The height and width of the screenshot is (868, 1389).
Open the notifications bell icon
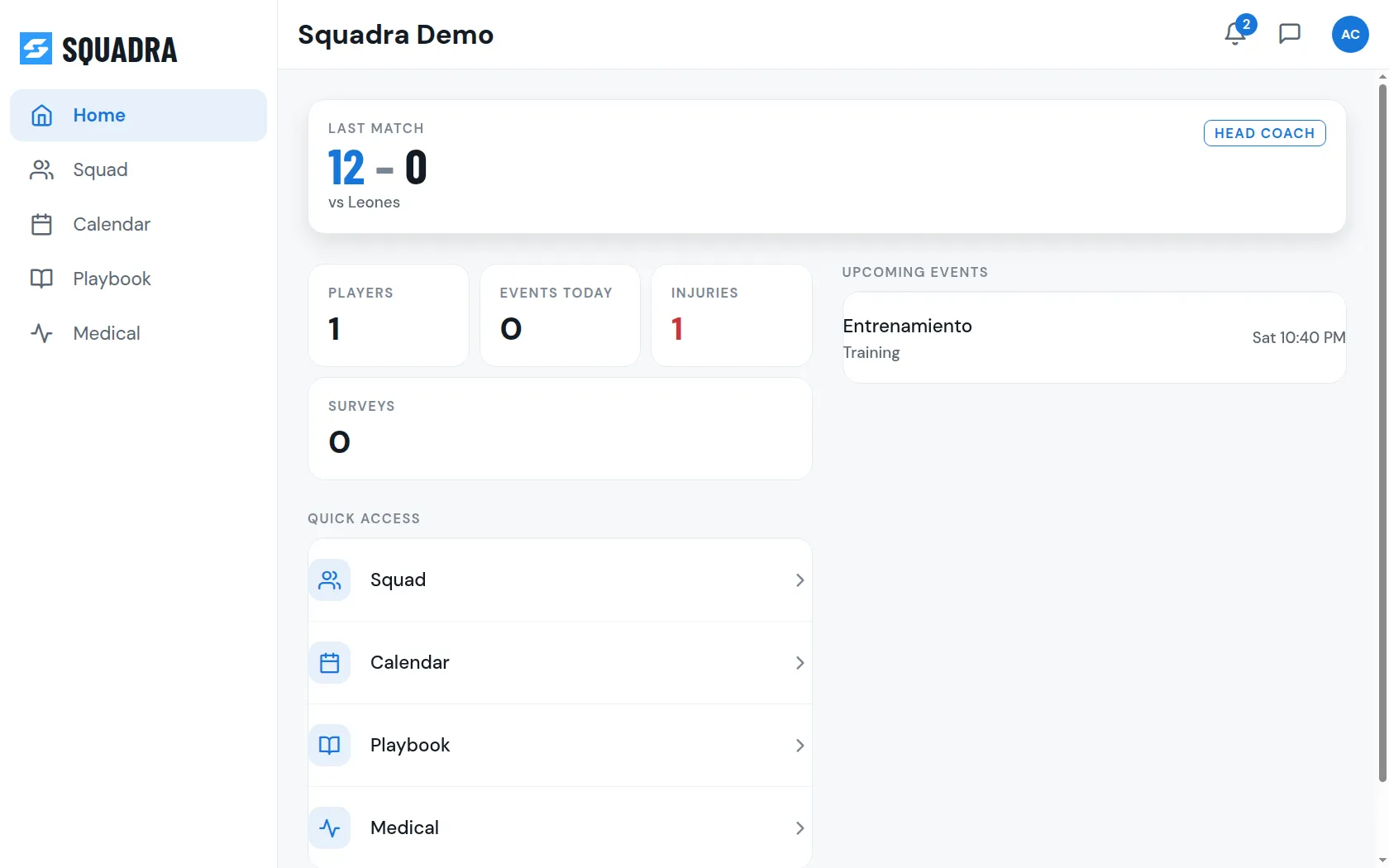click(1234, 34)
